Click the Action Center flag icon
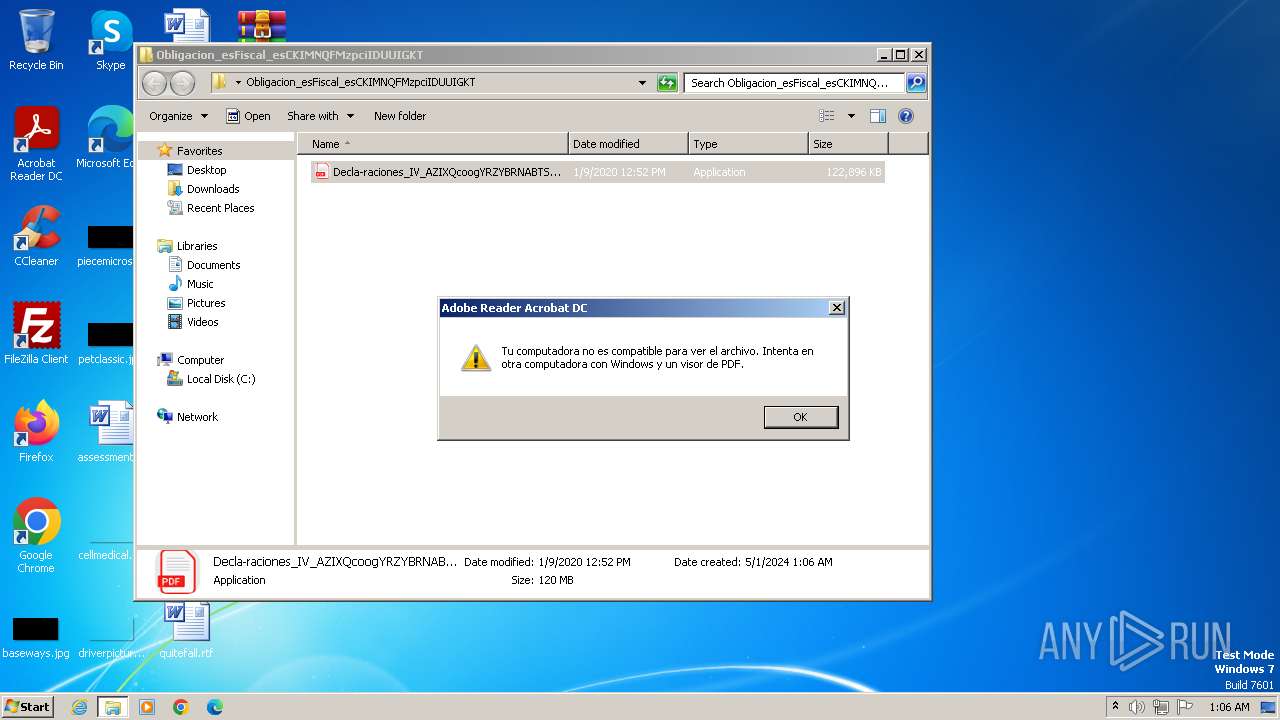1280x720 pixels. tap(1185, 707)
